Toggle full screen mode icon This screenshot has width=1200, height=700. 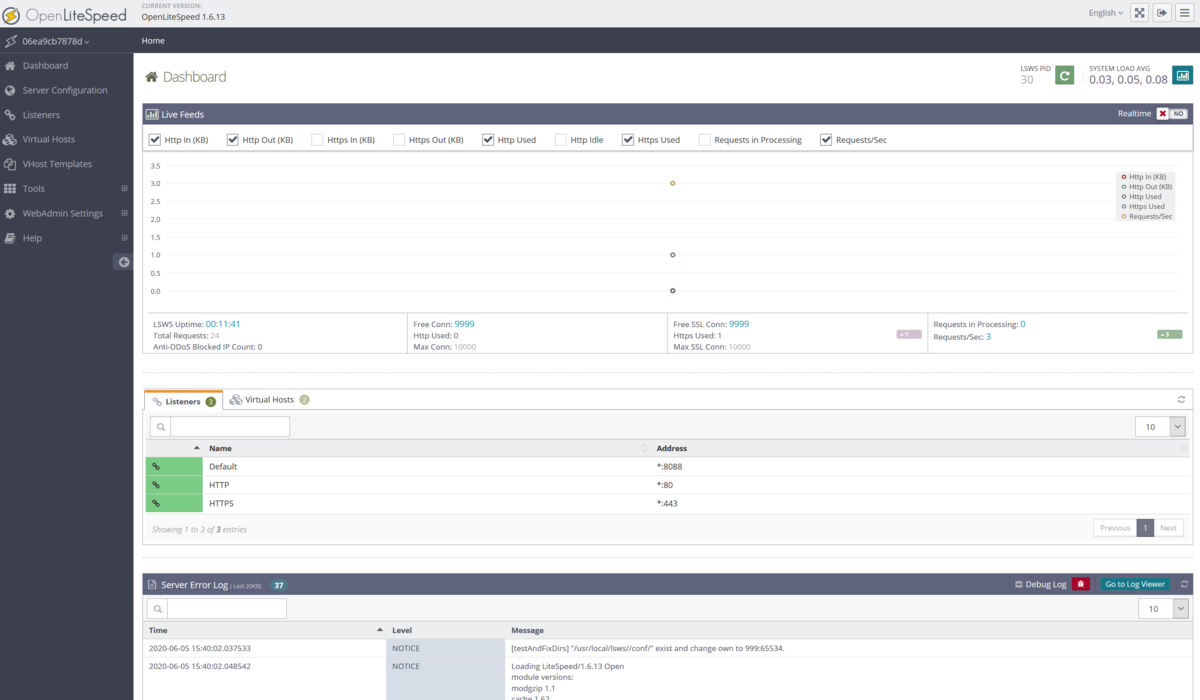point(1139,13)
